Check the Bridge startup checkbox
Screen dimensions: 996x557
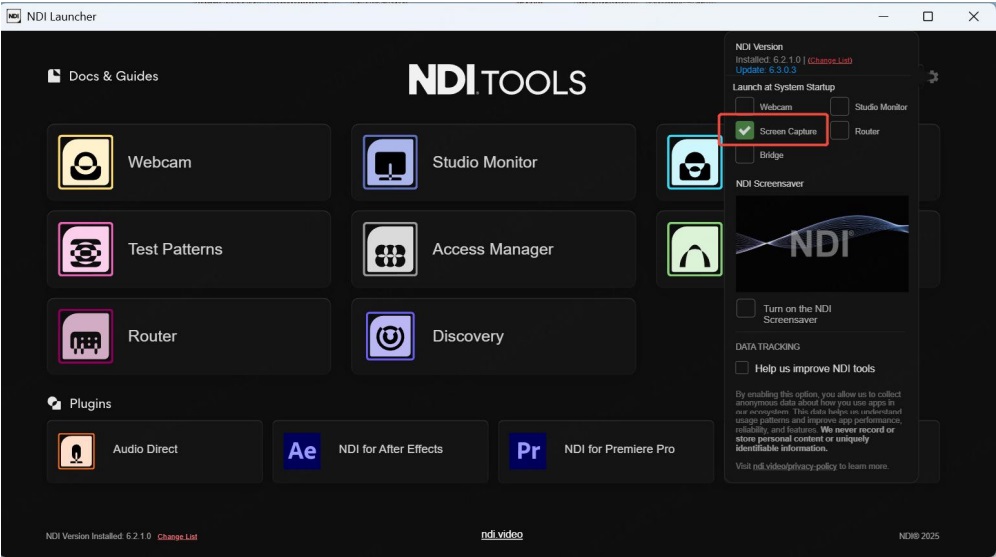(745, 155)
